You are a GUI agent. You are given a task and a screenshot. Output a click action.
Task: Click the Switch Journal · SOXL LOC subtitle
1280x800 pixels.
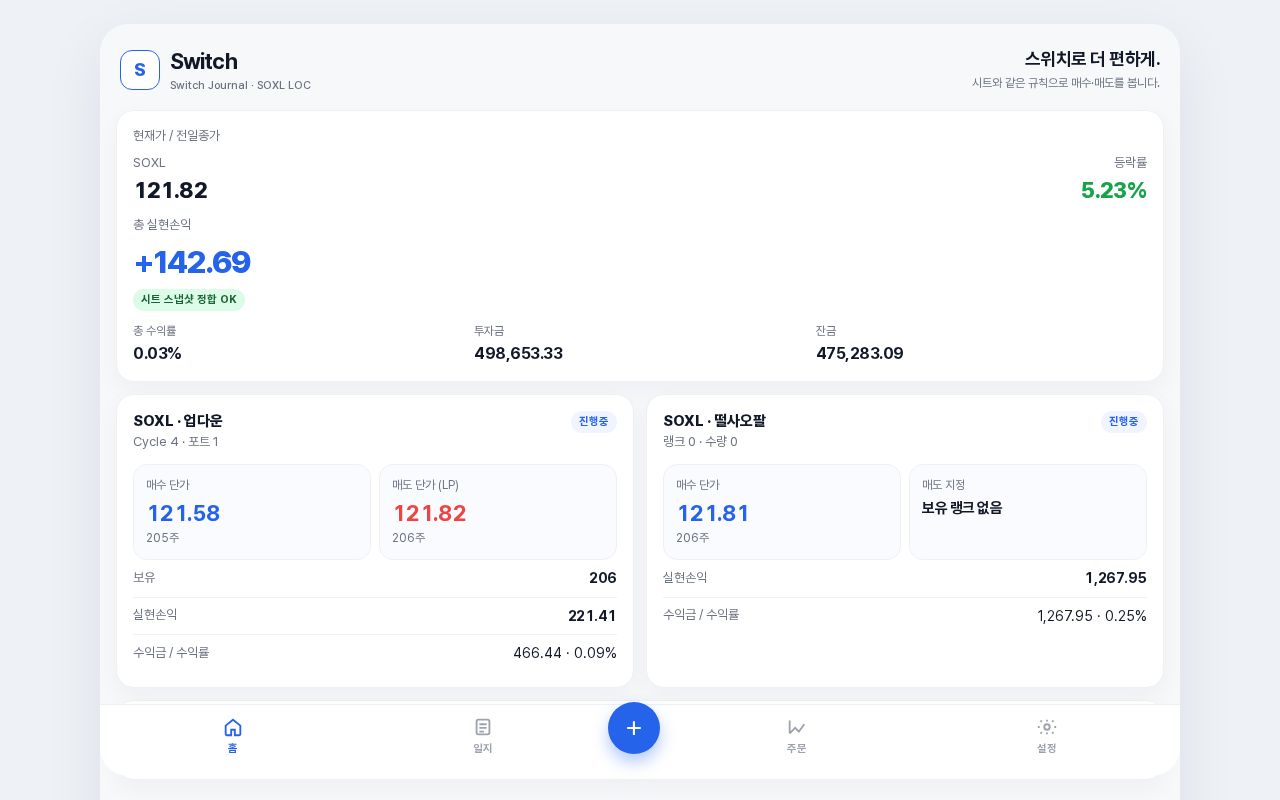[x=240, y=85]
